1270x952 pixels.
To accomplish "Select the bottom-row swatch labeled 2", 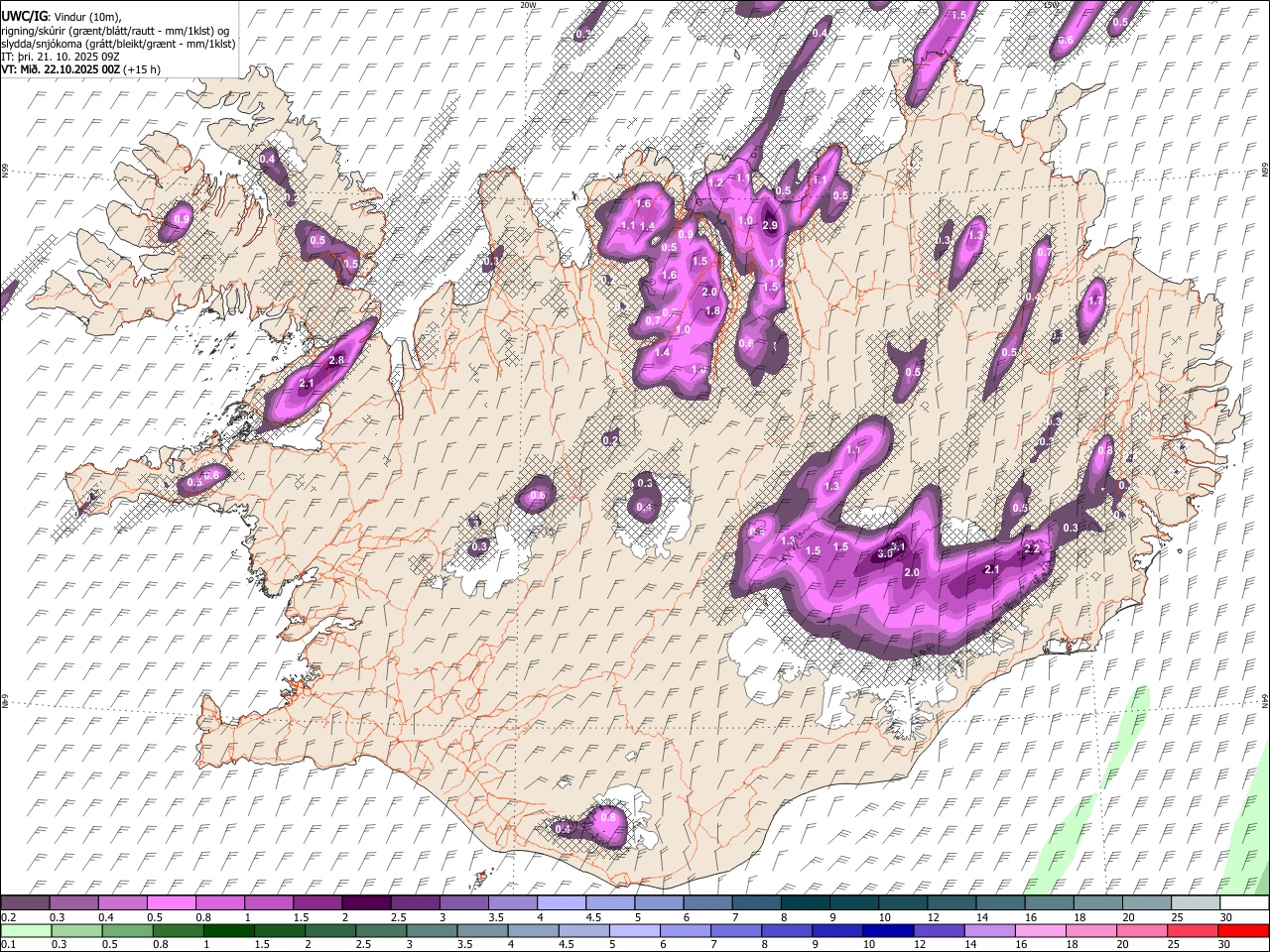I will (329, 931).
